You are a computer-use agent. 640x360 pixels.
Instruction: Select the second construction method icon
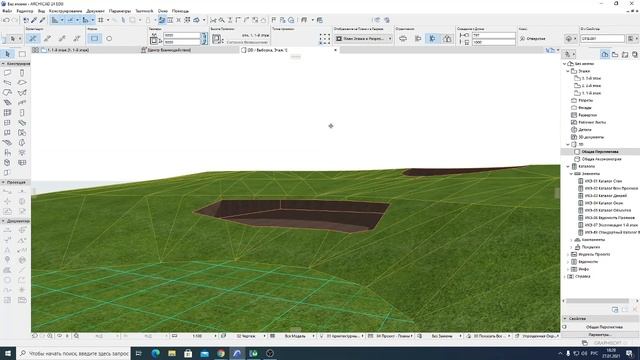pyautogui.click(x=47, y=38)
